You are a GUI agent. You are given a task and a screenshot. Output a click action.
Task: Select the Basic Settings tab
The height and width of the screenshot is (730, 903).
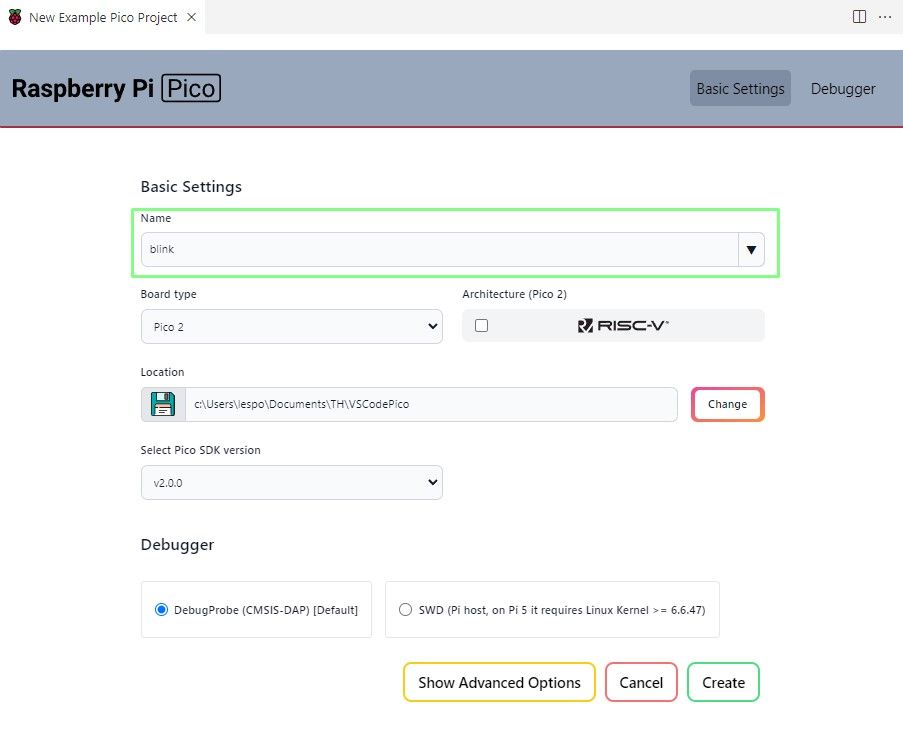740,88
